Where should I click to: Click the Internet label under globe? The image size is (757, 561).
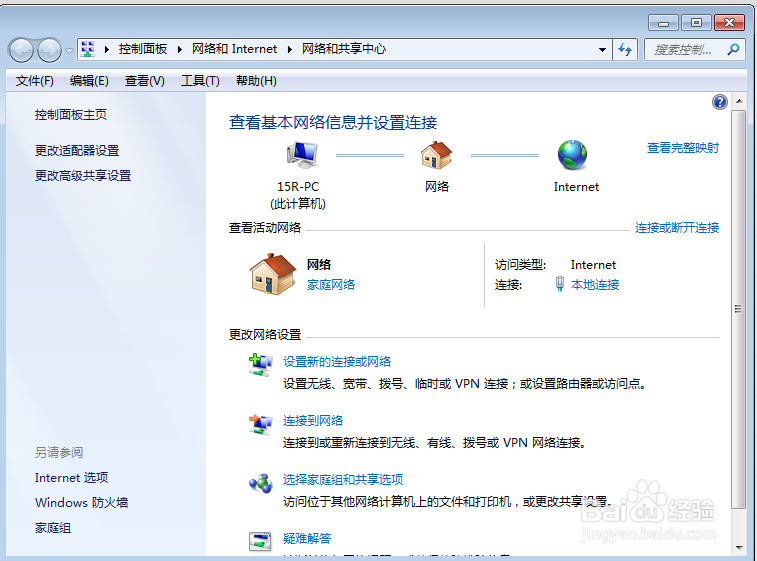tap(576, 187)
